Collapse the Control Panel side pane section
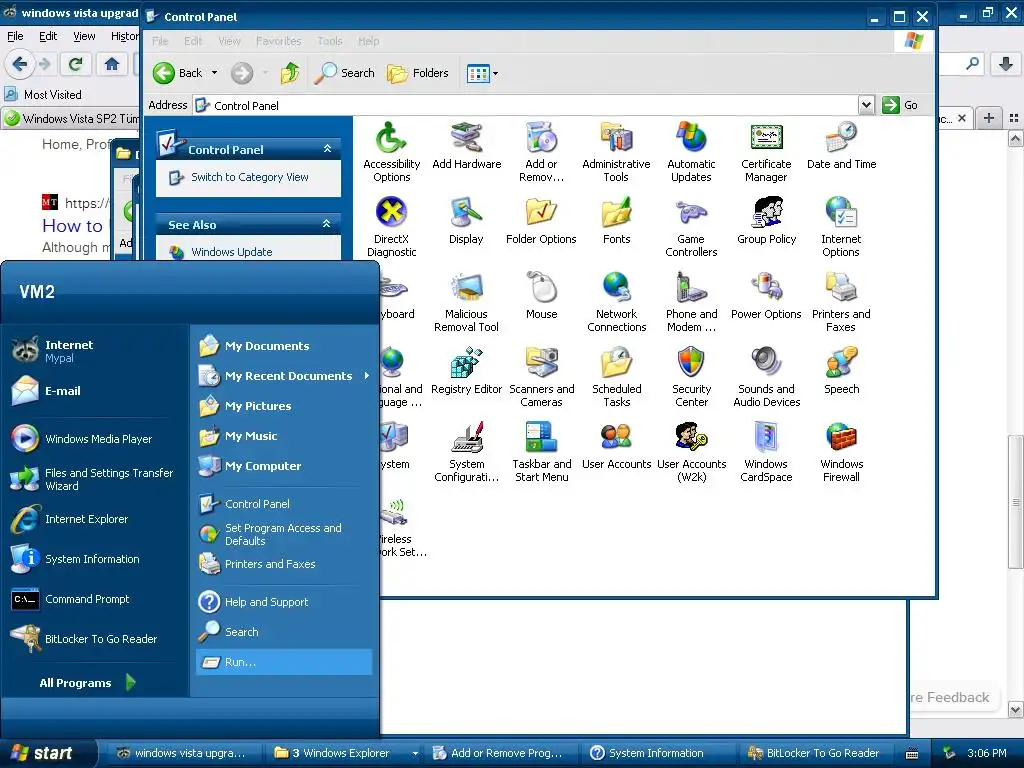Image resolution: width=1024 pixels, height=768 pixels. point(327,149)
